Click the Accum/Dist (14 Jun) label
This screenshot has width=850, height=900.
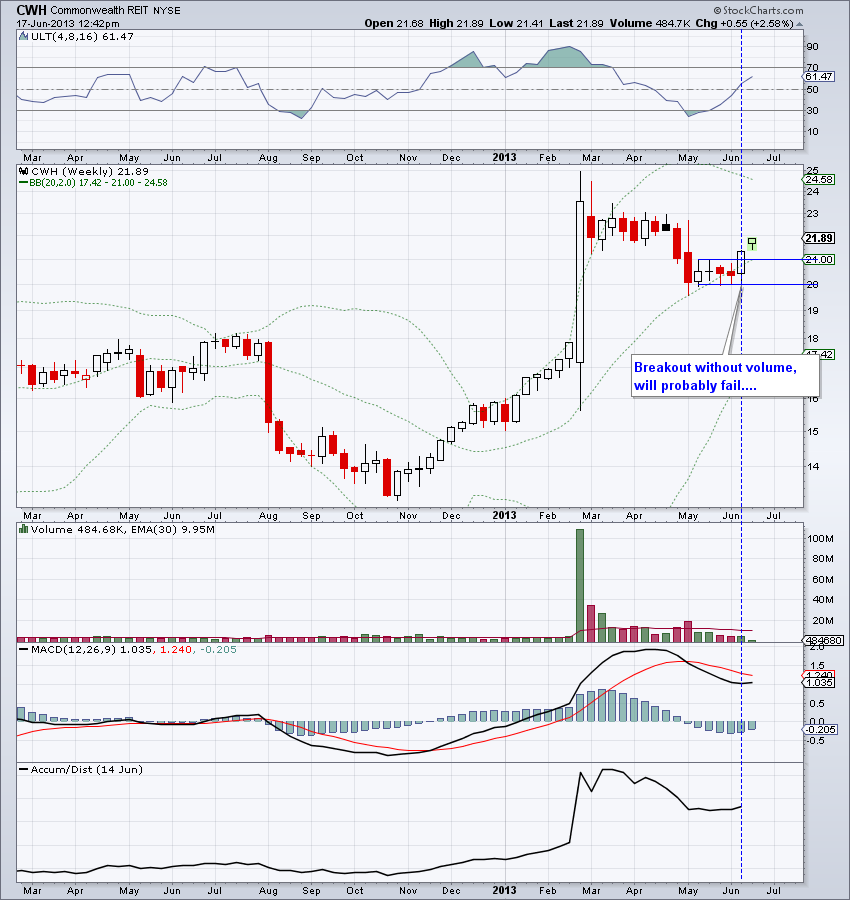pos(87,770)
